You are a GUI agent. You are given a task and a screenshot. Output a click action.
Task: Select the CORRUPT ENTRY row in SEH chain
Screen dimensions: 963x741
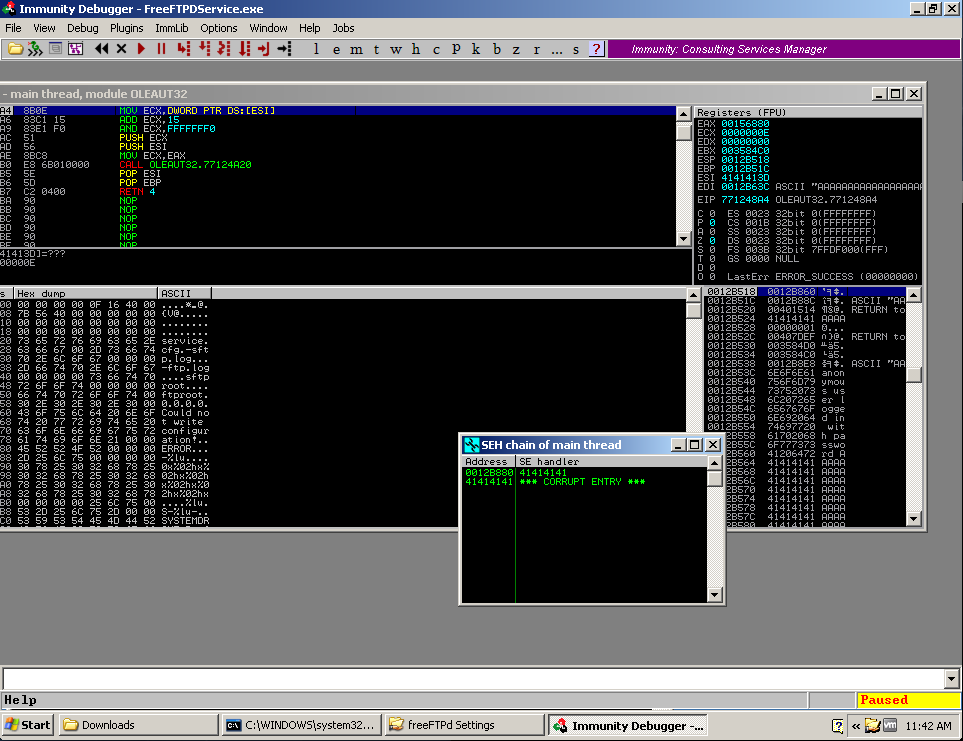[584, 482]
